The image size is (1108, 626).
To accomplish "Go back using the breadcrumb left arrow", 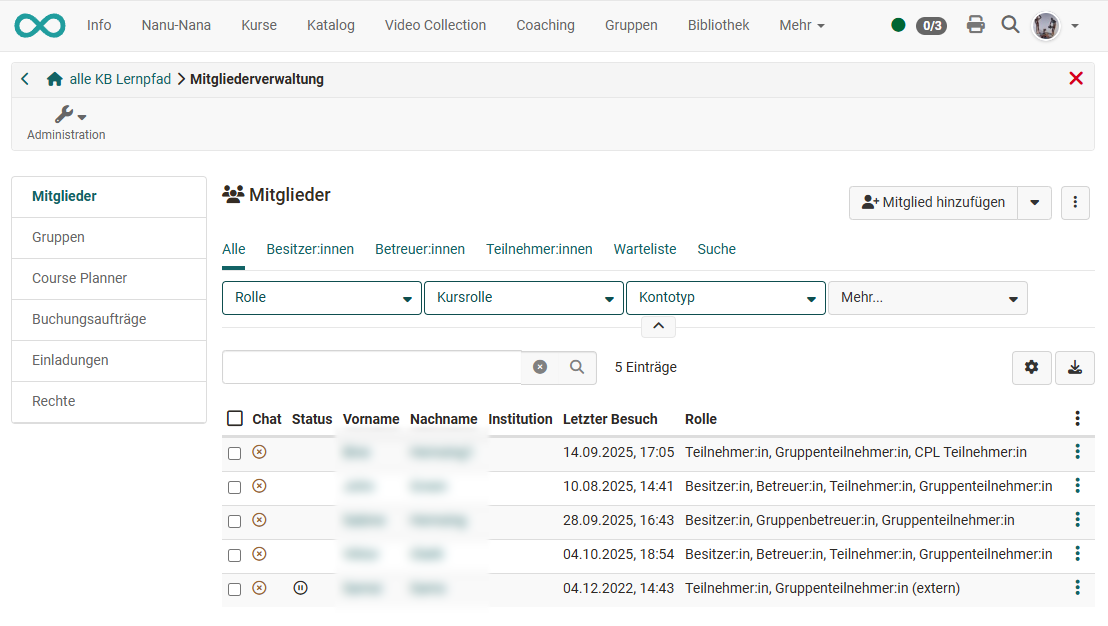I will 25,79.
